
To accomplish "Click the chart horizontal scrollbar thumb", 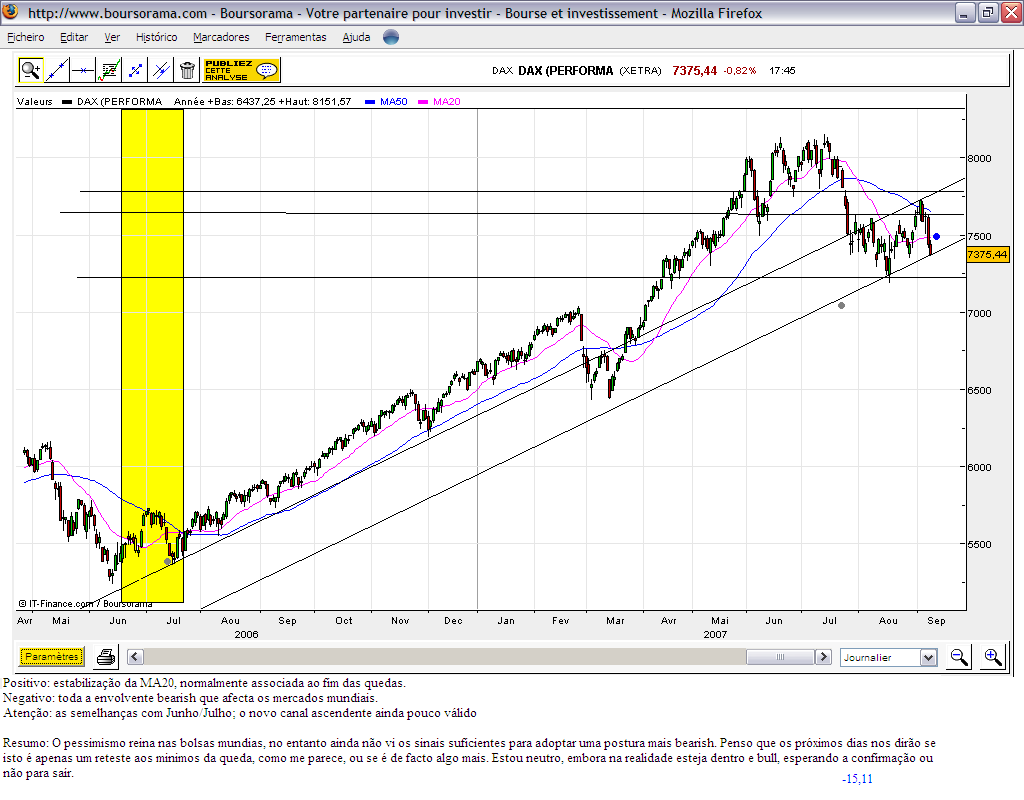I will 780,656.
